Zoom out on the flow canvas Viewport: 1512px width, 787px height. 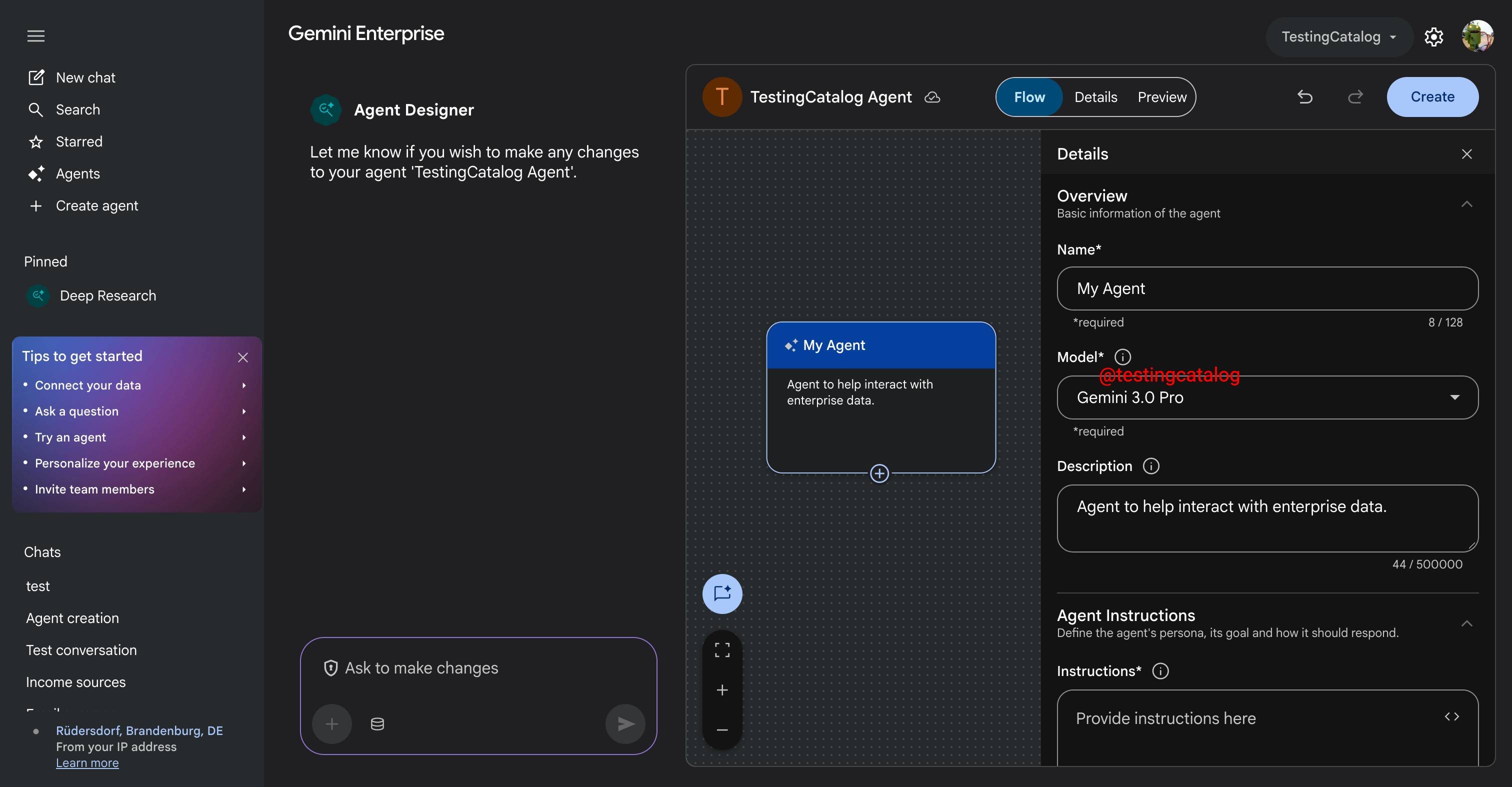[722, 729]
